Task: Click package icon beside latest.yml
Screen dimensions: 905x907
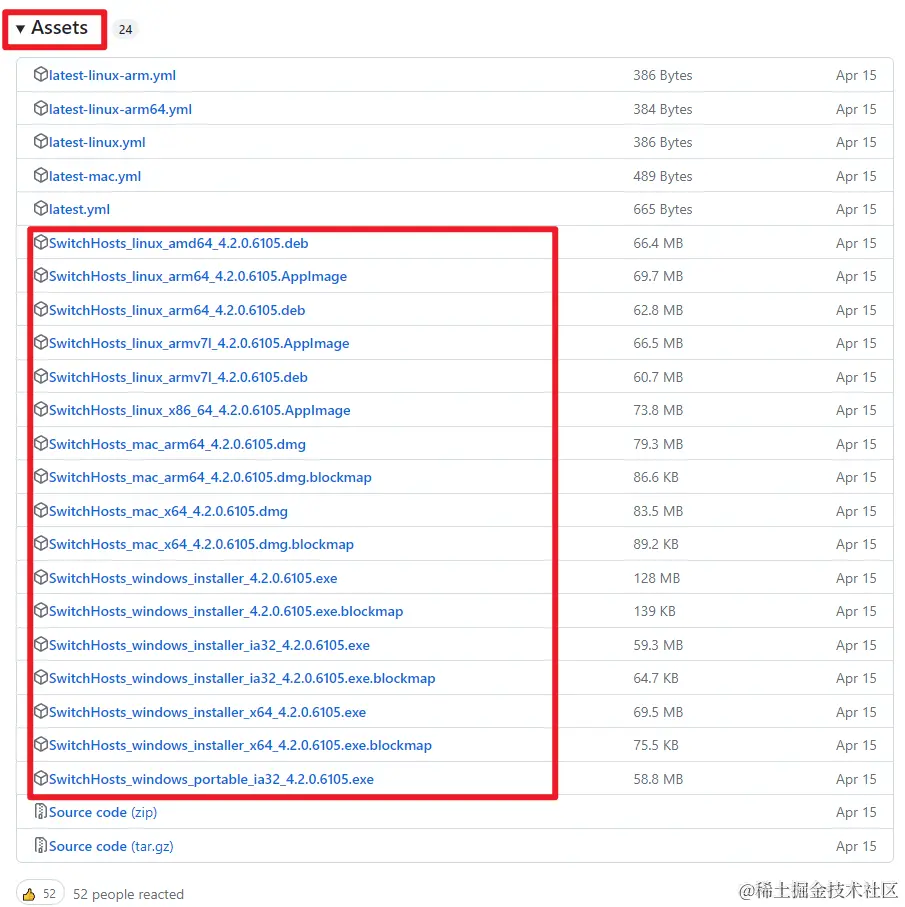Action: [40, 209]
